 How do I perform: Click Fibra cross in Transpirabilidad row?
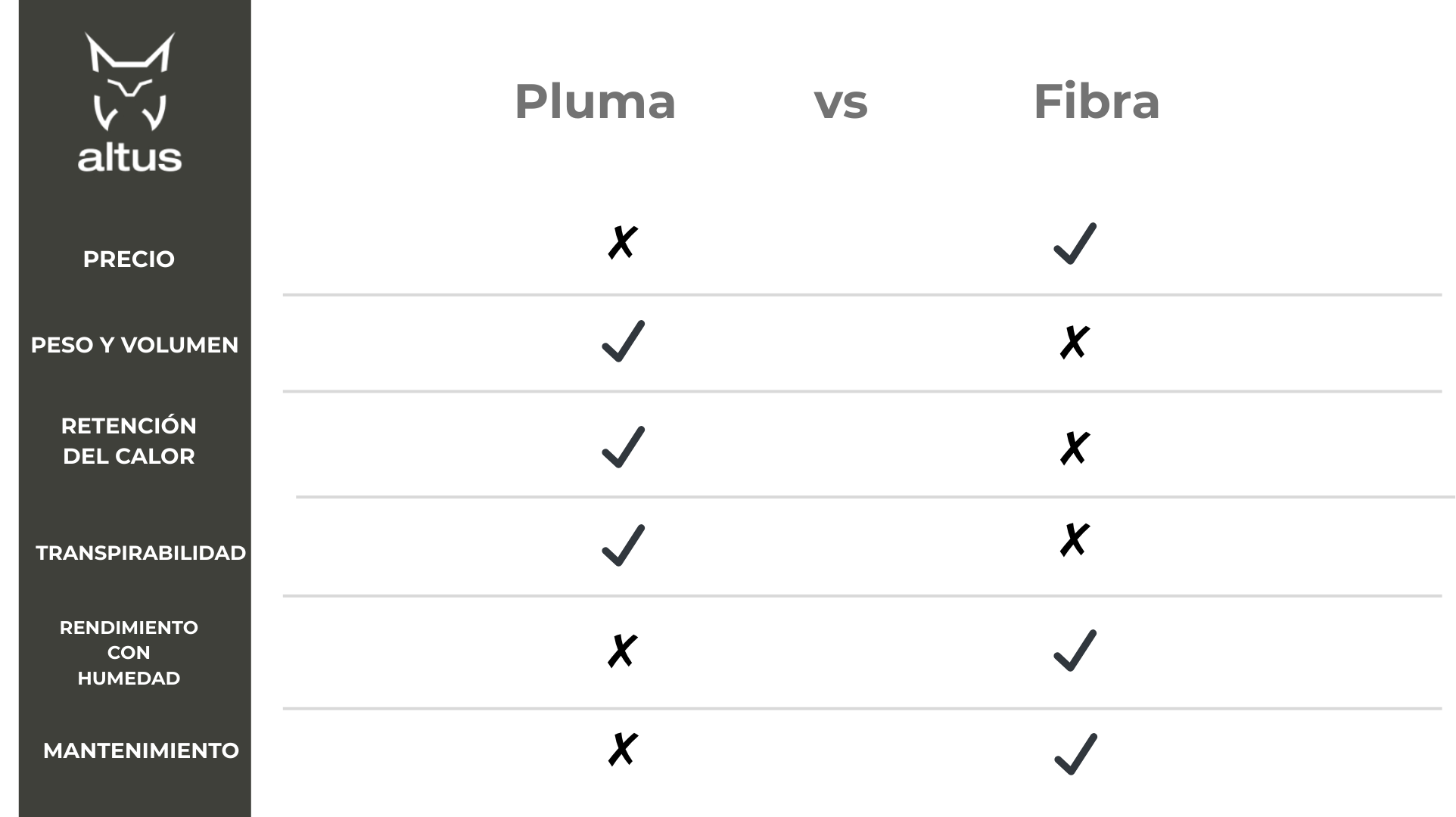1074,540
